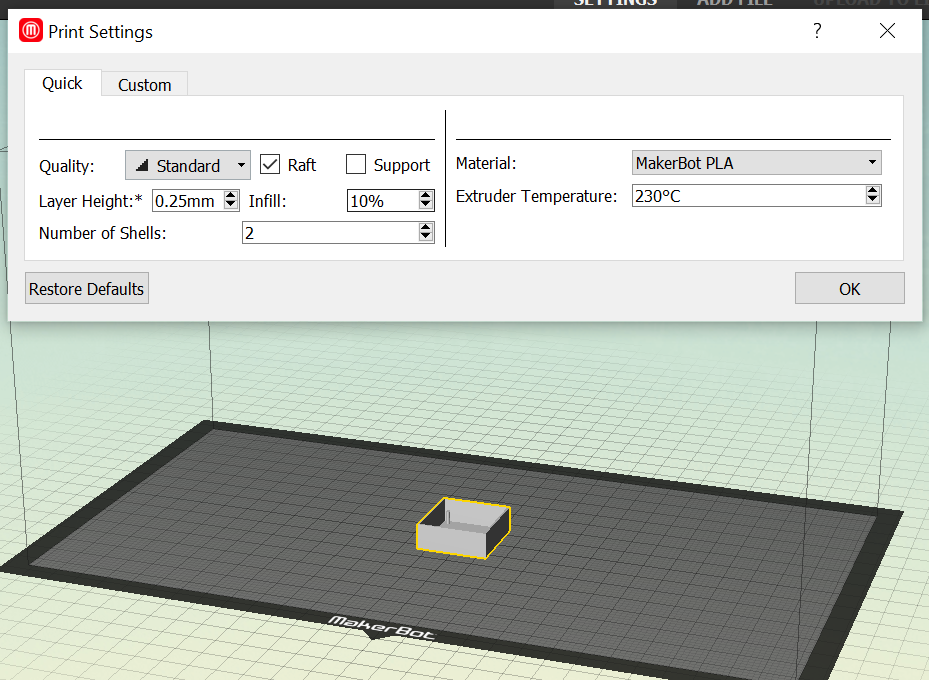Decrease Number of Shells with down arrow
The height and width of the screenshot is (680, 929).
(425, 238)
